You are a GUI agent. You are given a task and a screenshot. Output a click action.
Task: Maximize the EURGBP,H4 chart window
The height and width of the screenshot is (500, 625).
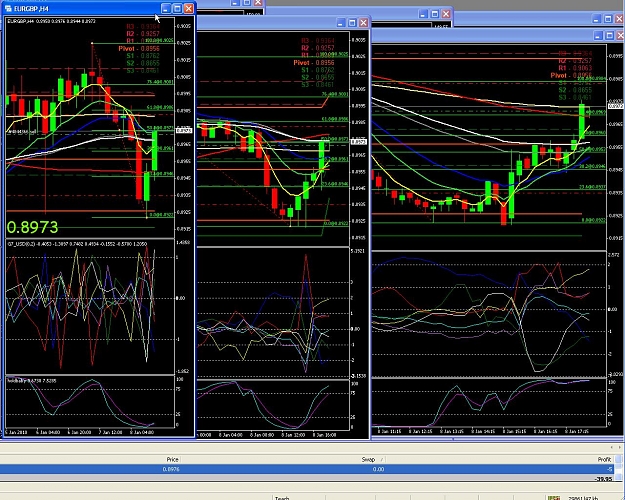coord(177,8)
